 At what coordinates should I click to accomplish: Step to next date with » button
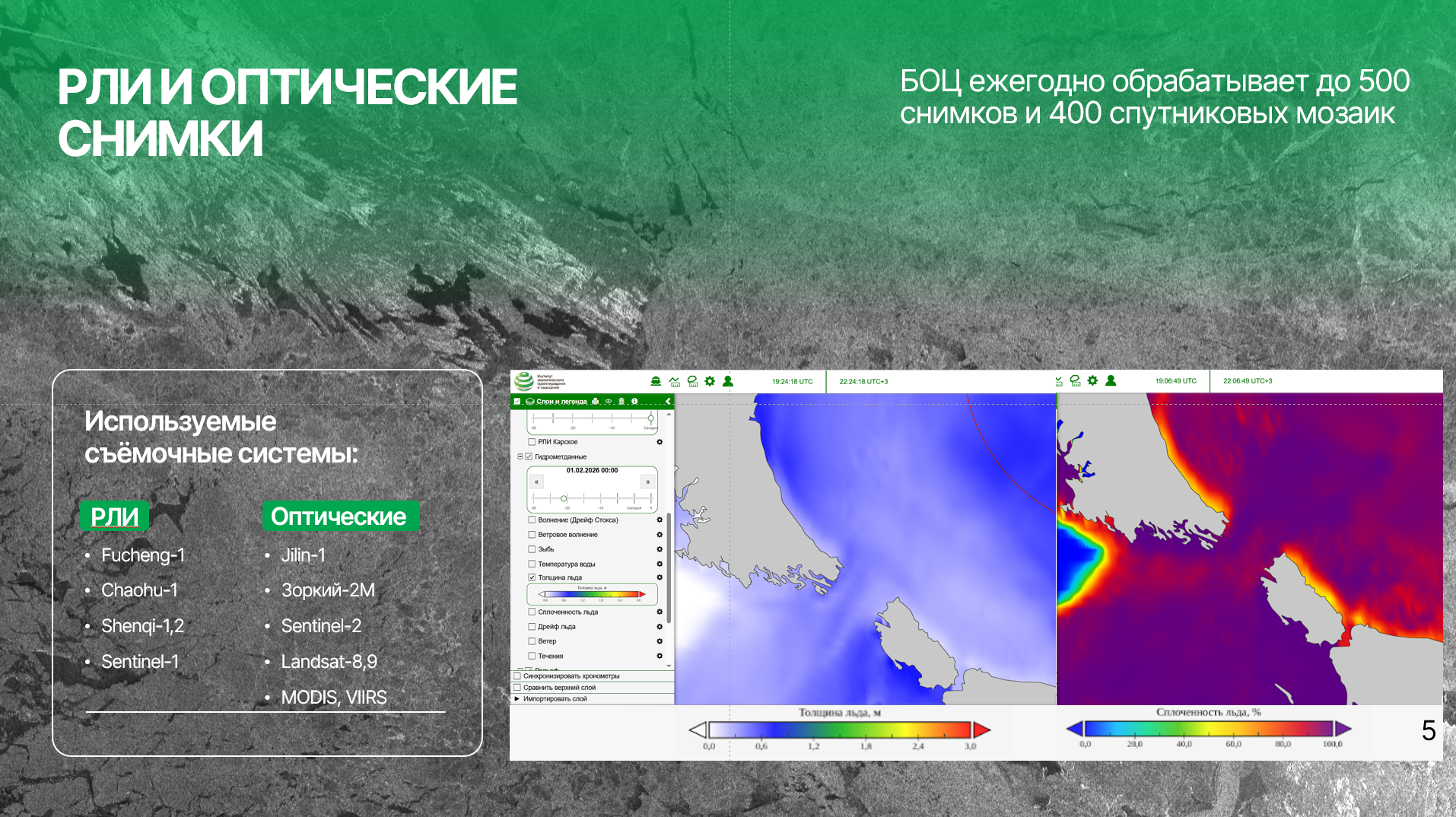tap(647, 482)
